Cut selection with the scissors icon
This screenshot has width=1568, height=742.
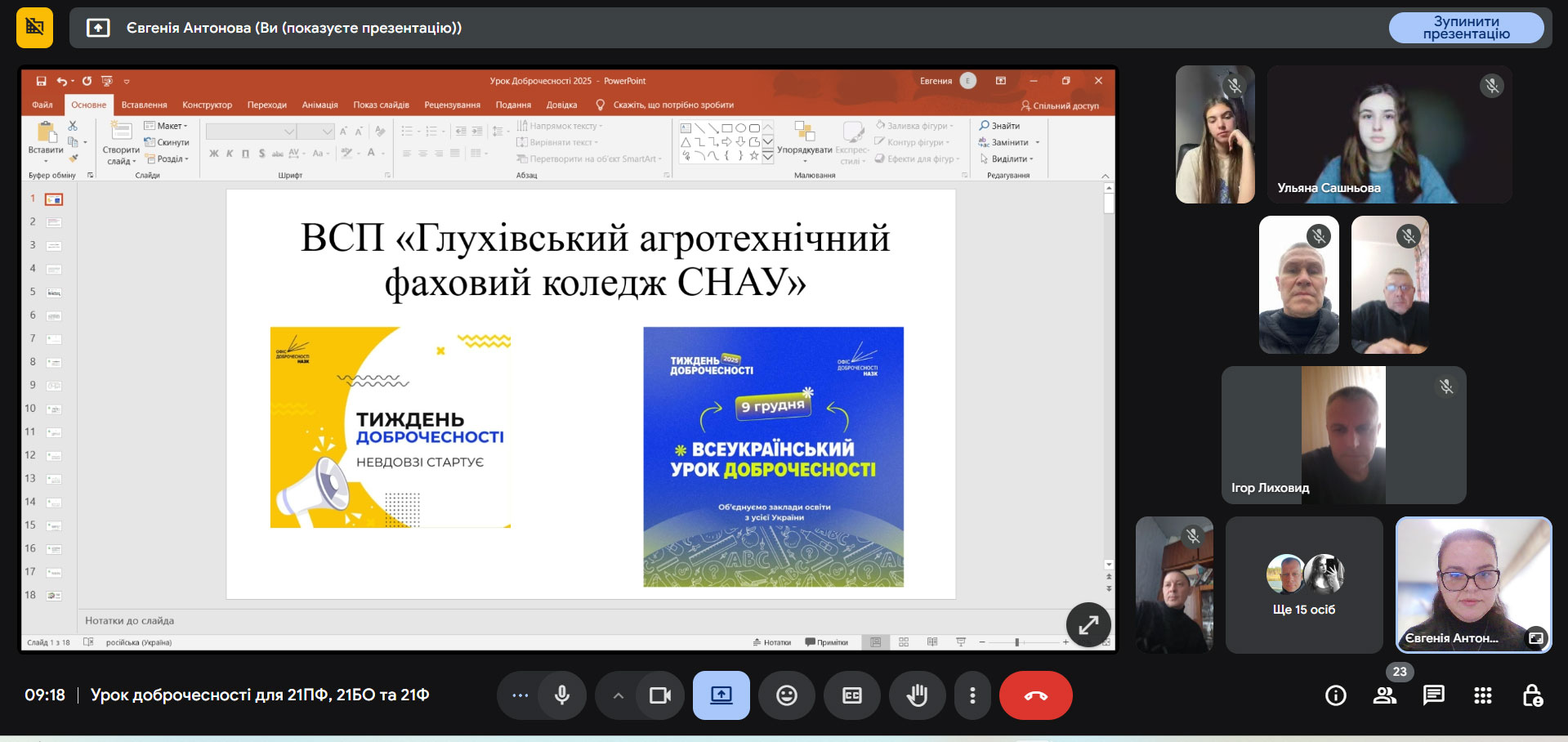click(x=73, y=125)
